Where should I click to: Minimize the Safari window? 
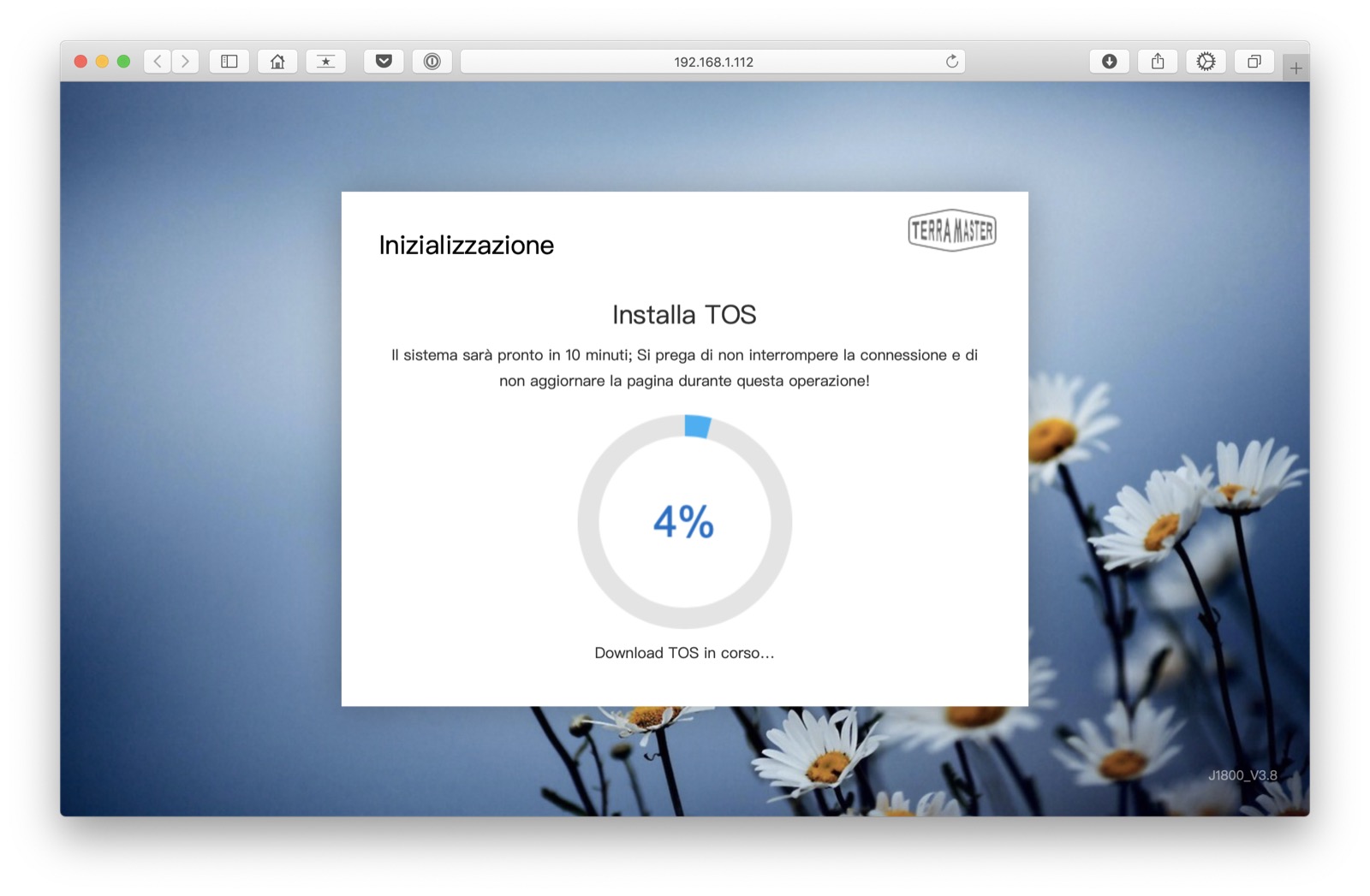pos(102,62)
